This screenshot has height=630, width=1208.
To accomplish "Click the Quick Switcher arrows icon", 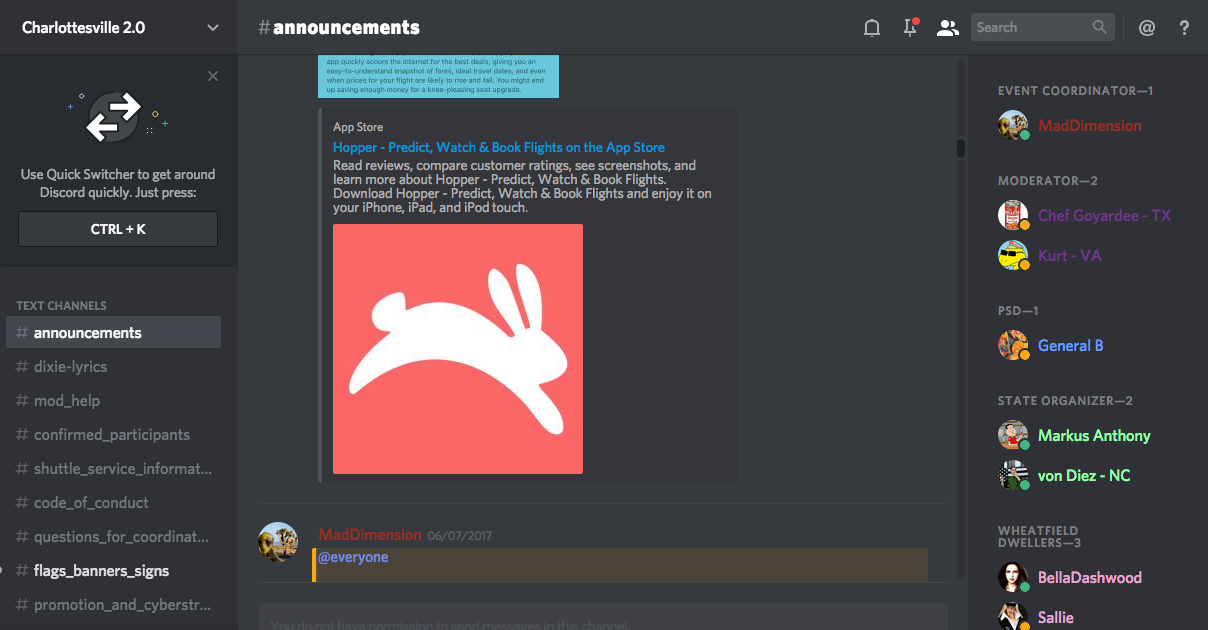I will coord(115,117).
